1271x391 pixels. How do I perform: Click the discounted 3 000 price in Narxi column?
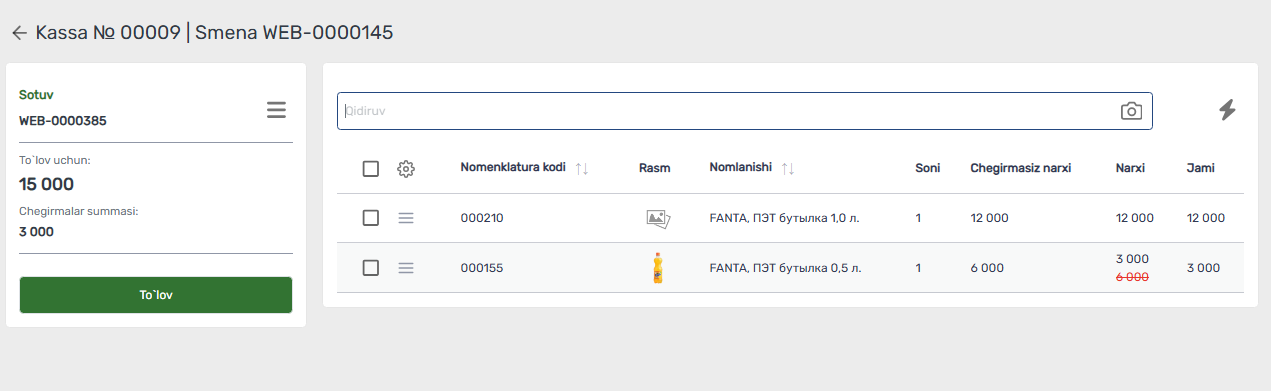tap(1132, 259)
